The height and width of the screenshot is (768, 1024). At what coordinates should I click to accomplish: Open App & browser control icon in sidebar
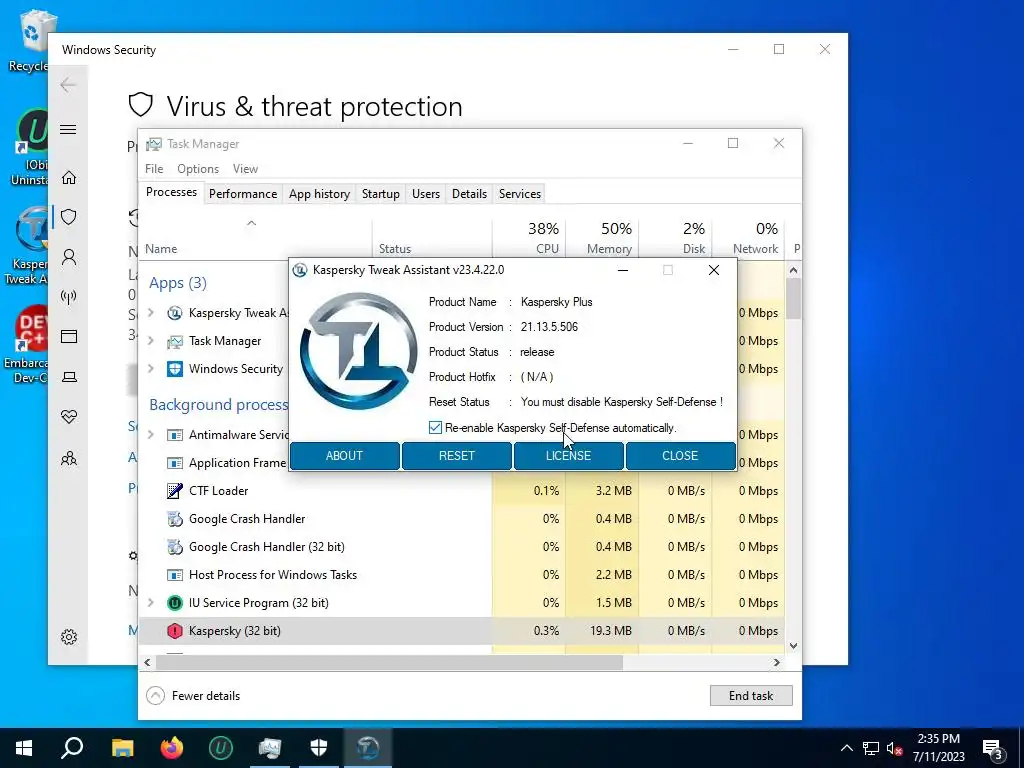pyautogui.click(x=69, y=336)
